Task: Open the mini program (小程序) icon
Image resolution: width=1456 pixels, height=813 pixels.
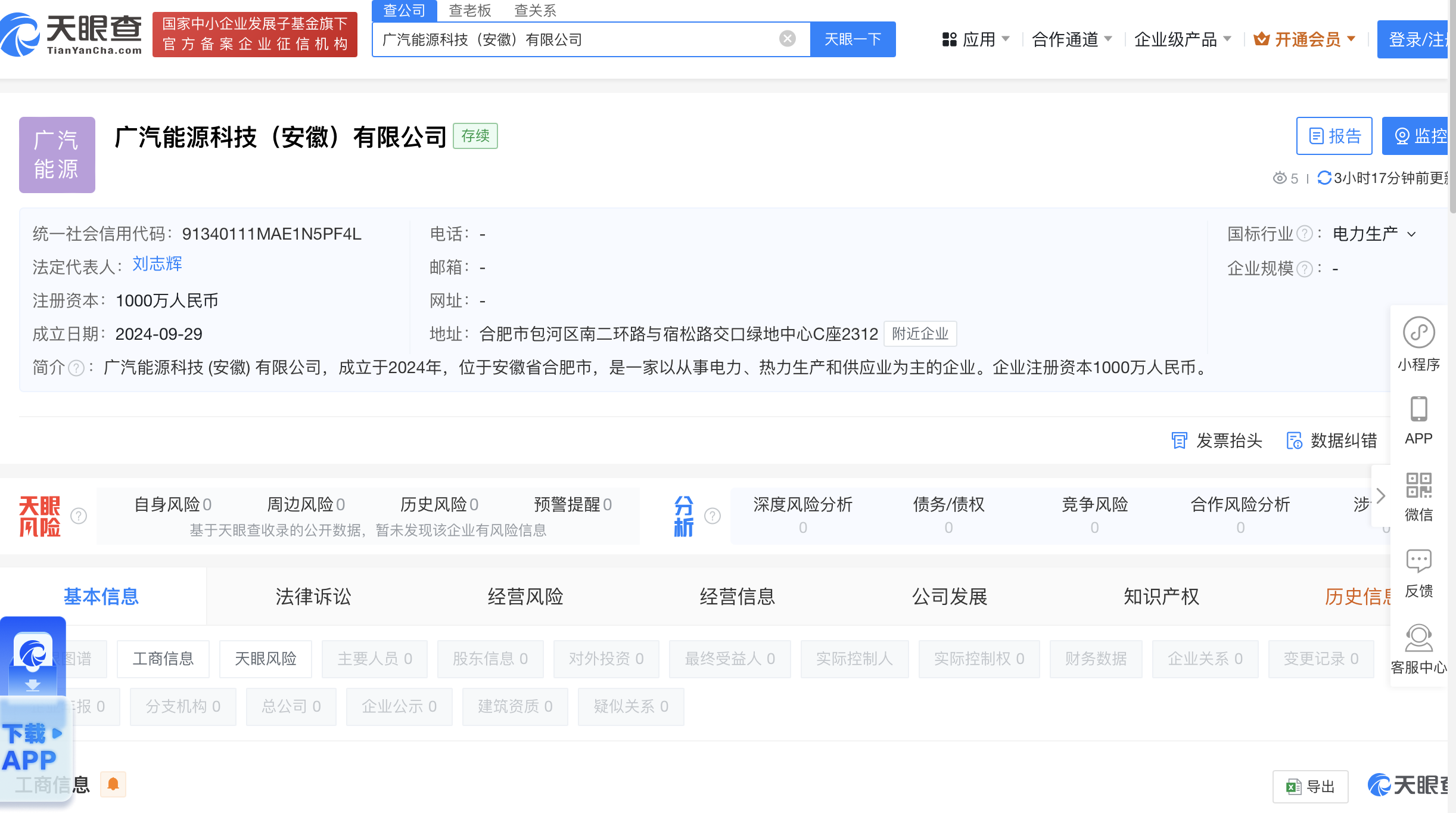Action: click(x=1418, y=333)
